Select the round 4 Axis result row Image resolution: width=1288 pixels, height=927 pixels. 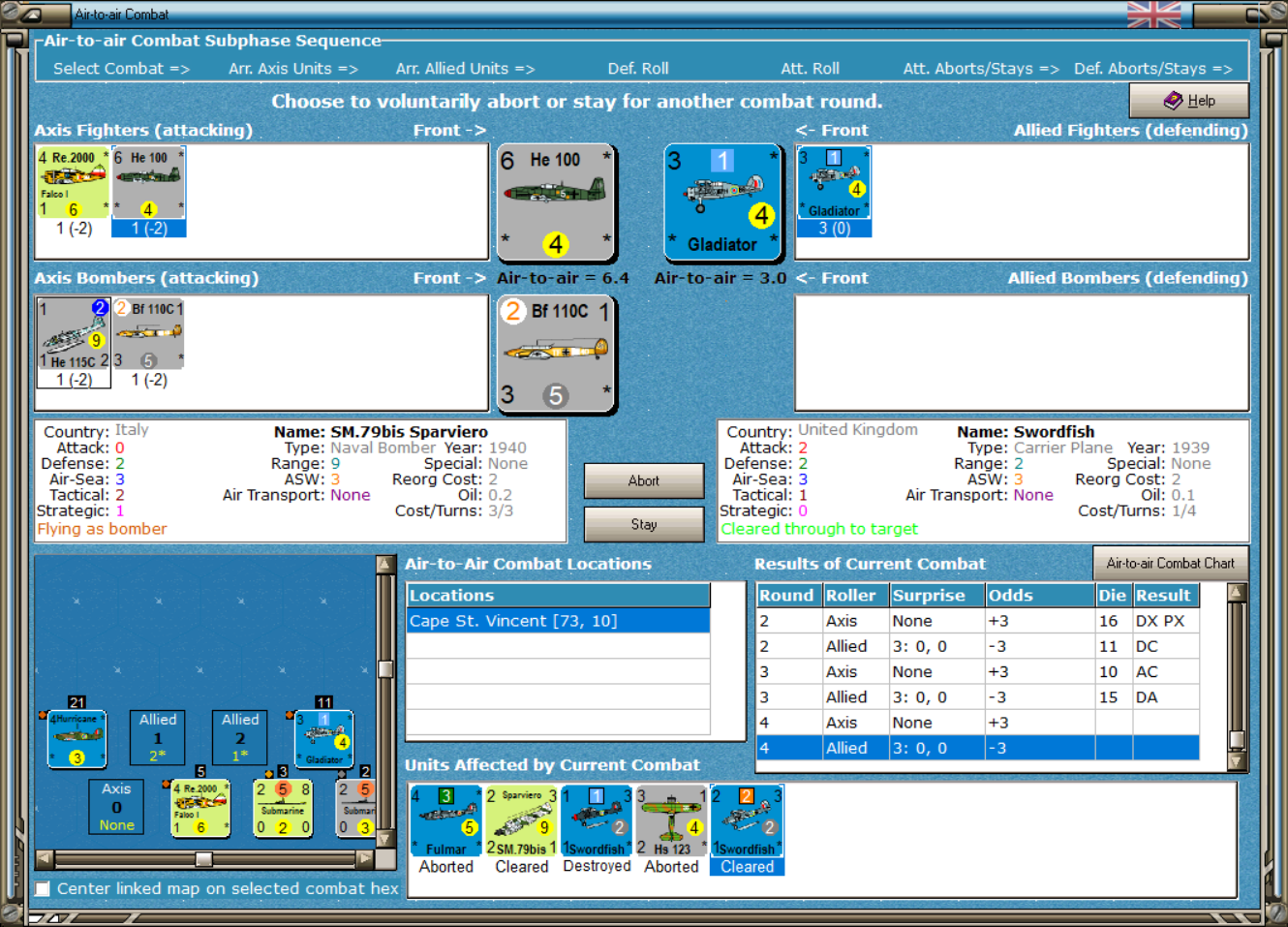(x=978, y=723)
